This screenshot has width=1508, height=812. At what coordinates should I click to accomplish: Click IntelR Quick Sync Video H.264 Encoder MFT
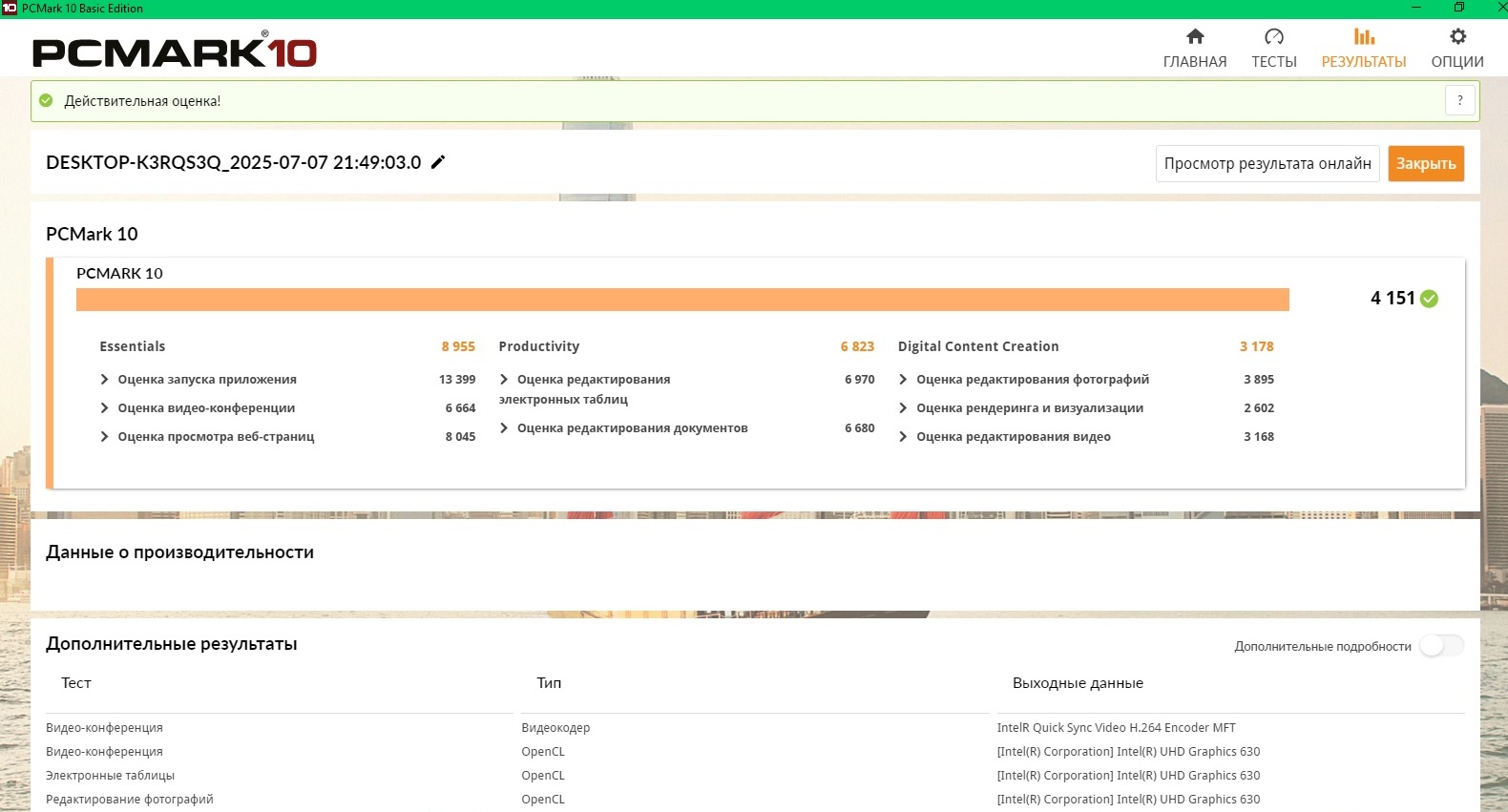(1117, 728)
